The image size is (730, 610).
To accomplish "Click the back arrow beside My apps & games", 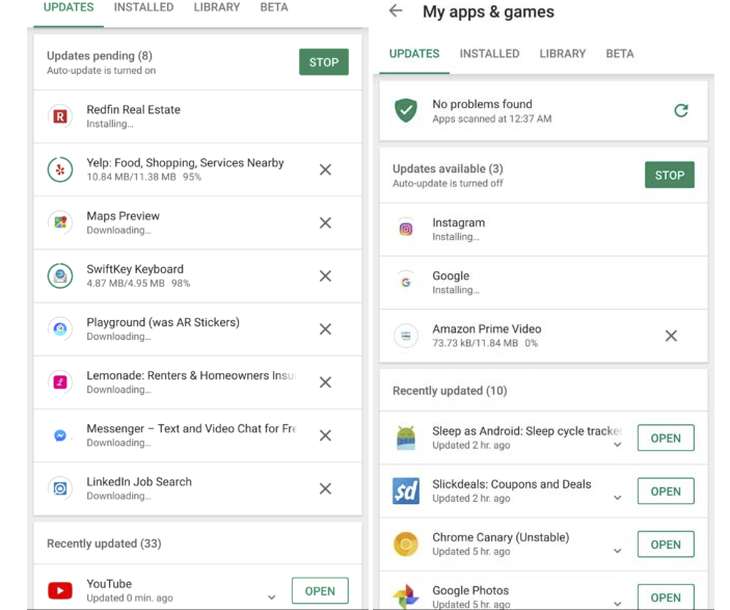I will point(396,11).
